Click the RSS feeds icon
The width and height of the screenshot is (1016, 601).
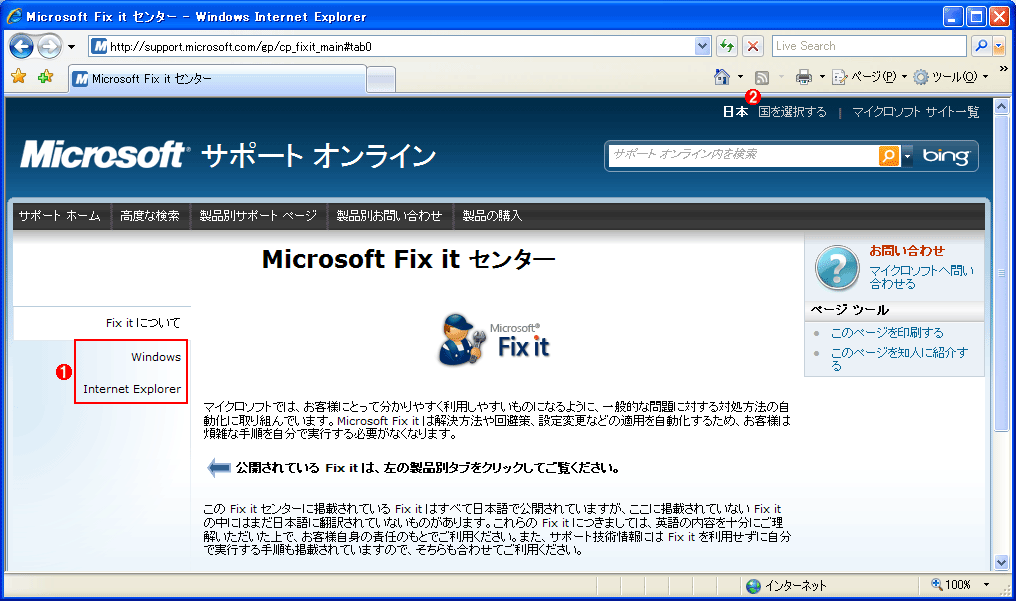762,78
